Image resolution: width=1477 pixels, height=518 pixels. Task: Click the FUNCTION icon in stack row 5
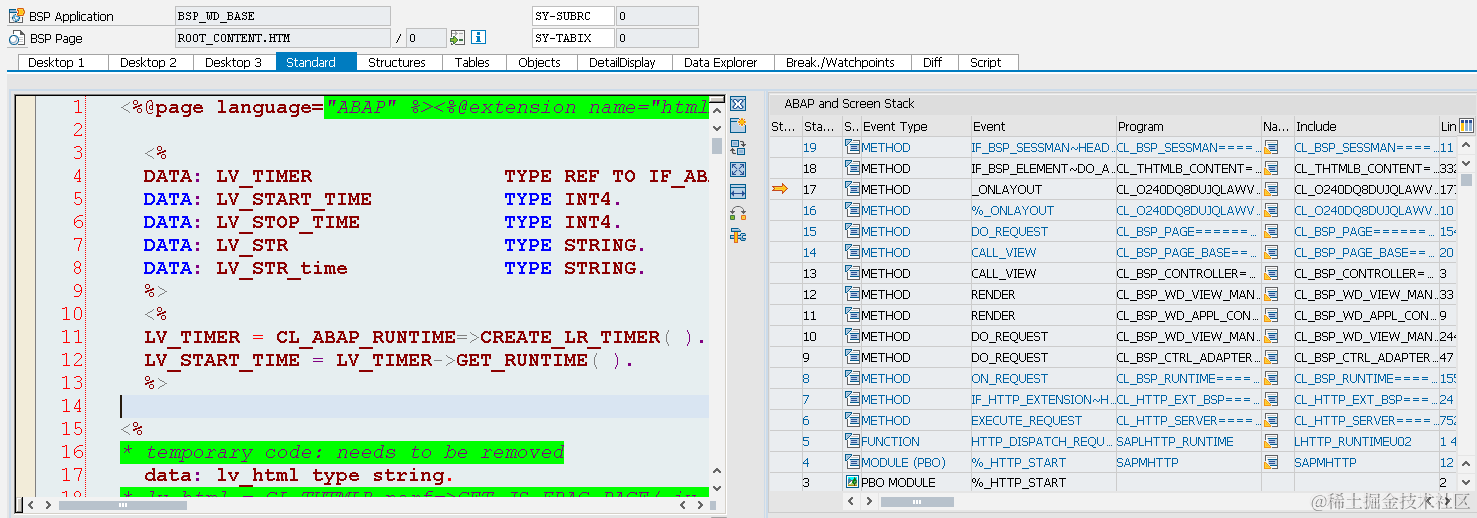point(853,441)
